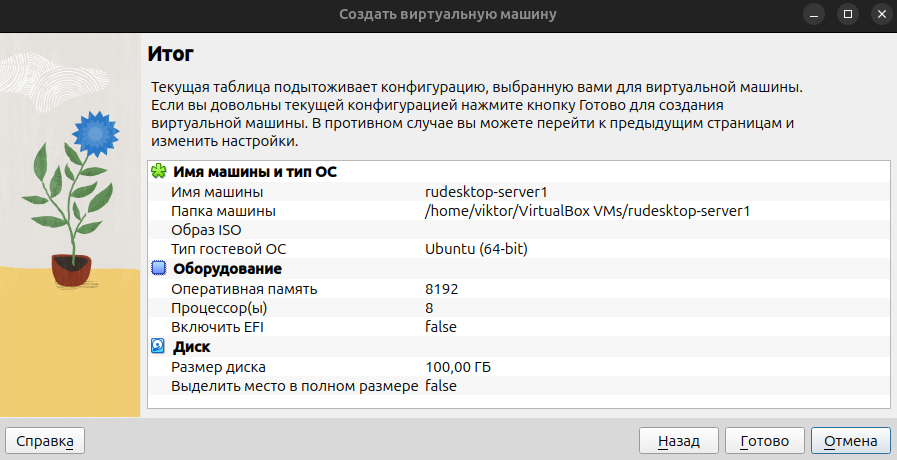Go back with the Назад button
897x460 pixels.
(678, 441)
